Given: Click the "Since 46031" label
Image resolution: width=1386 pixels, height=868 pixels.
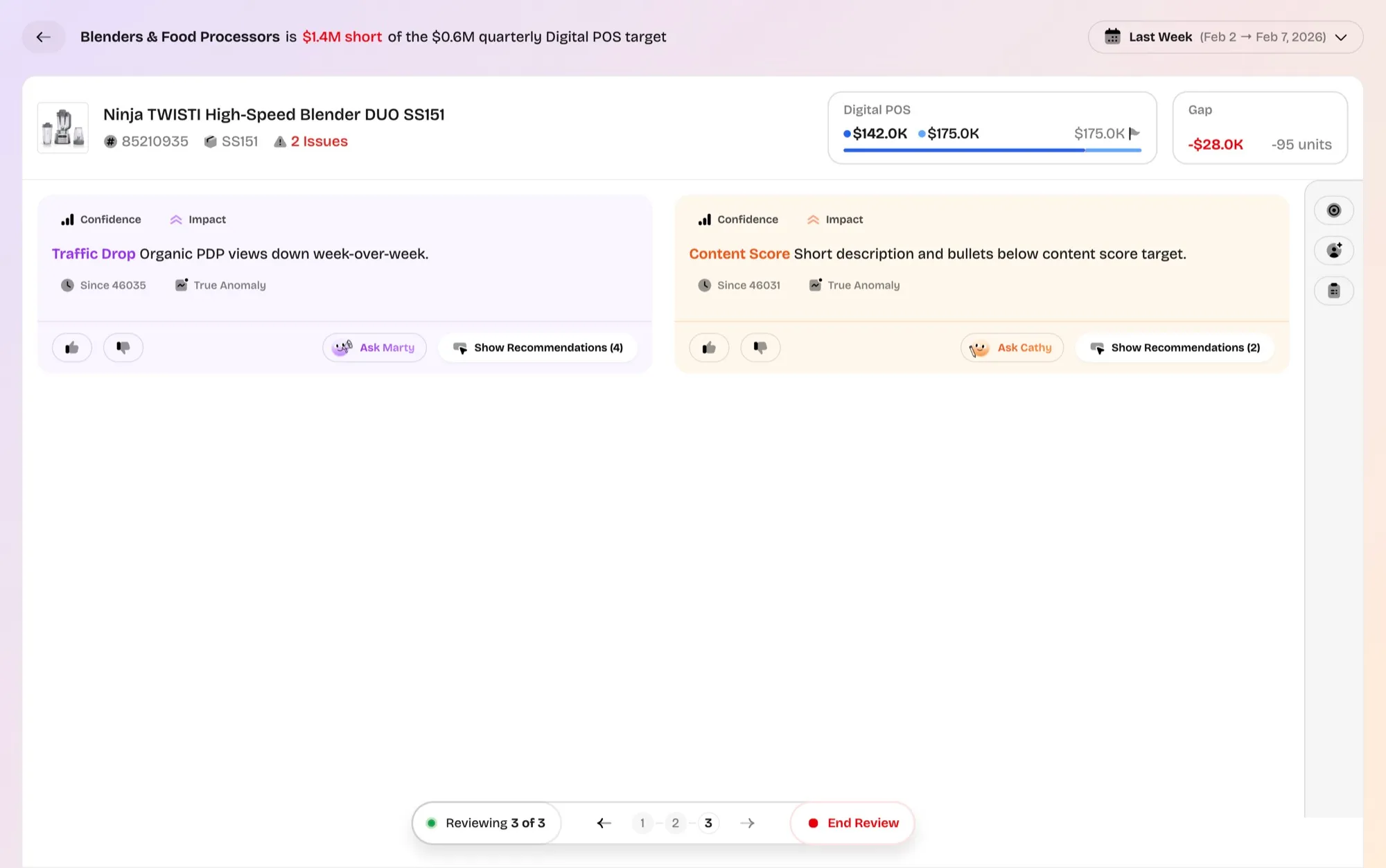Looking at the screenshot, I should [x=748, y=285].
